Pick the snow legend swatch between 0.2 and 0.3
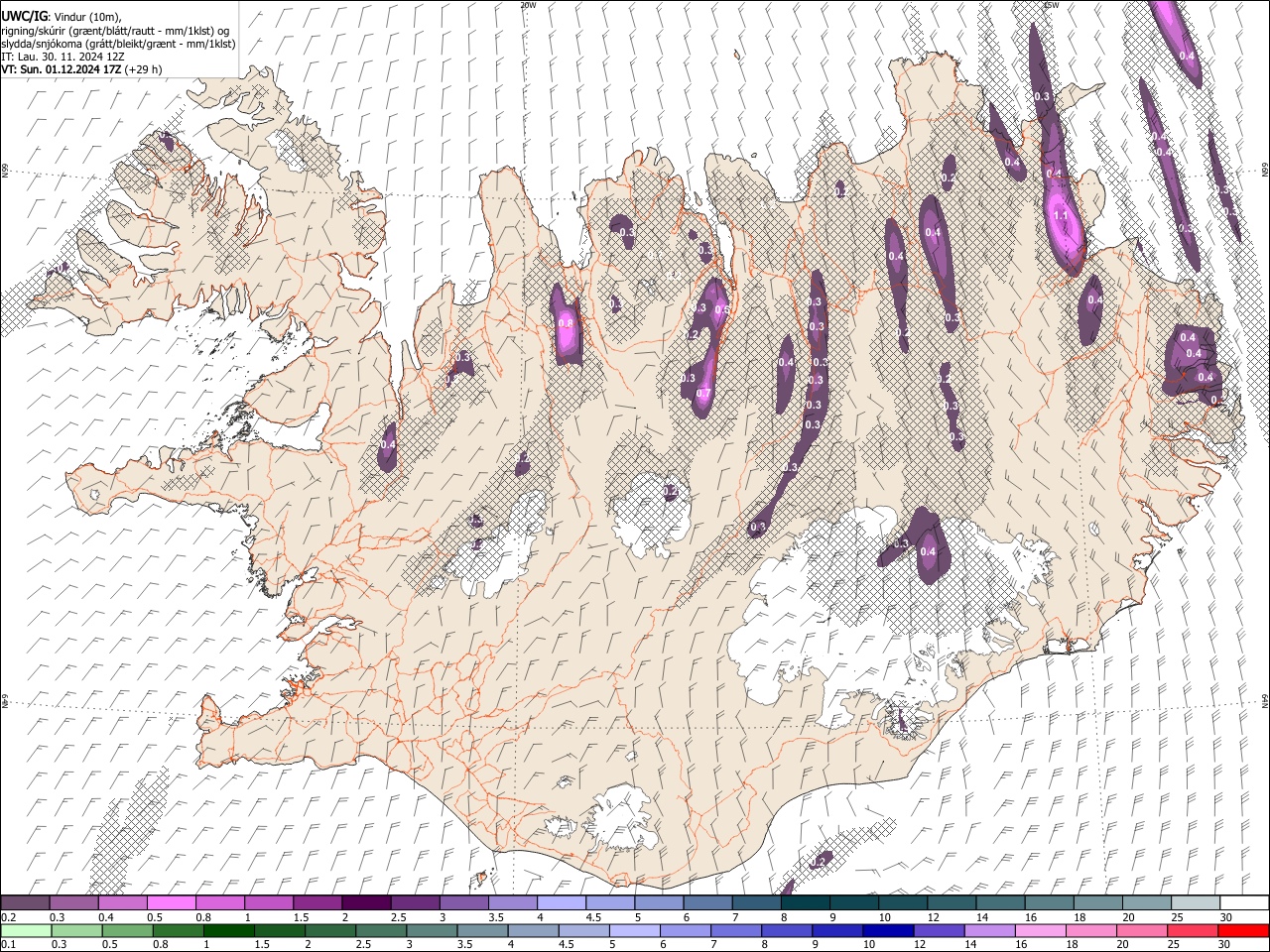 [25, 902]
